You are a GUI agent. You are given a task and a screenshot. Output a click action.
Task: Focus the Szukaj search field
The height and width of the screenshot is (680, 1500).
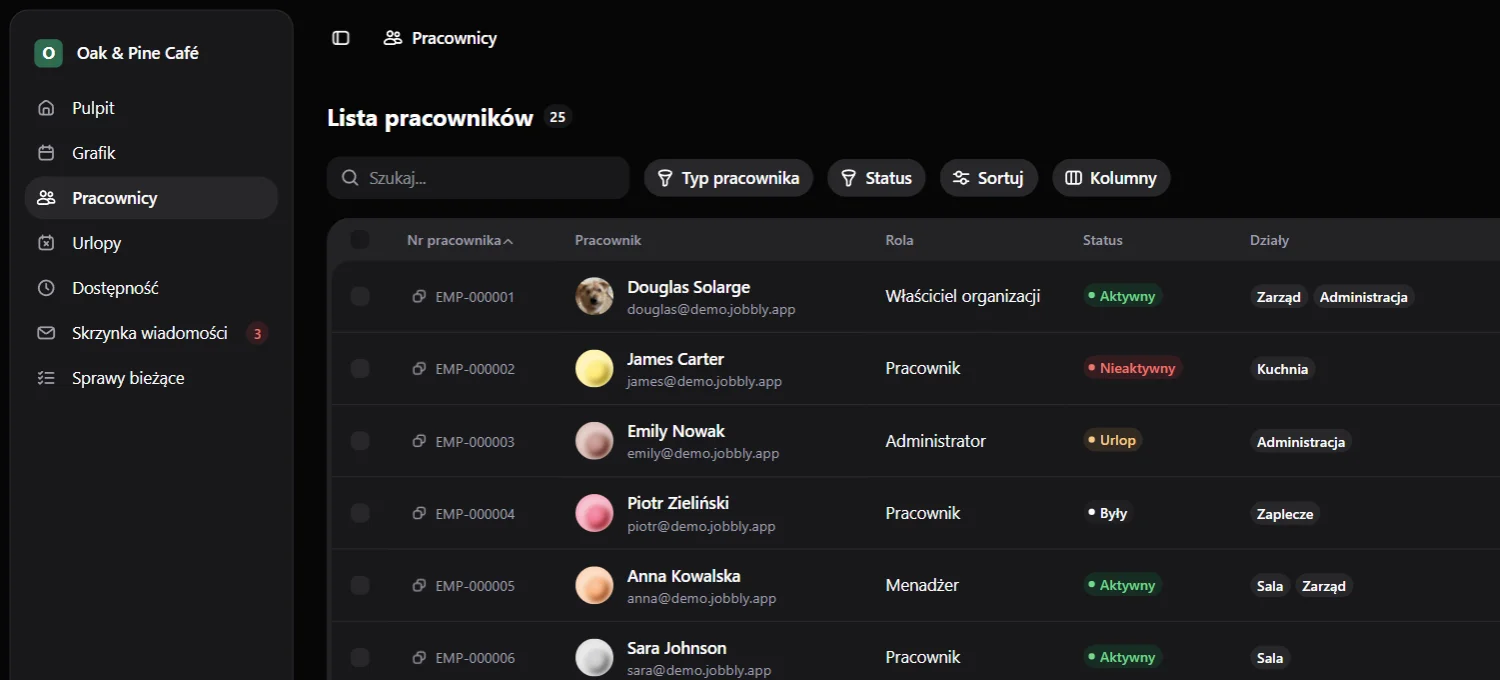click(x=478, y=178)
